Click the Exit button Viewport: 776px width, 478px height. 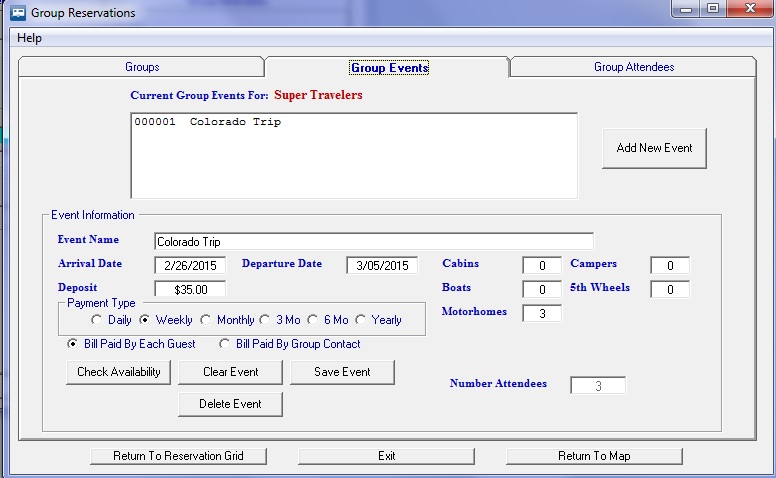(x=386, y=456)
